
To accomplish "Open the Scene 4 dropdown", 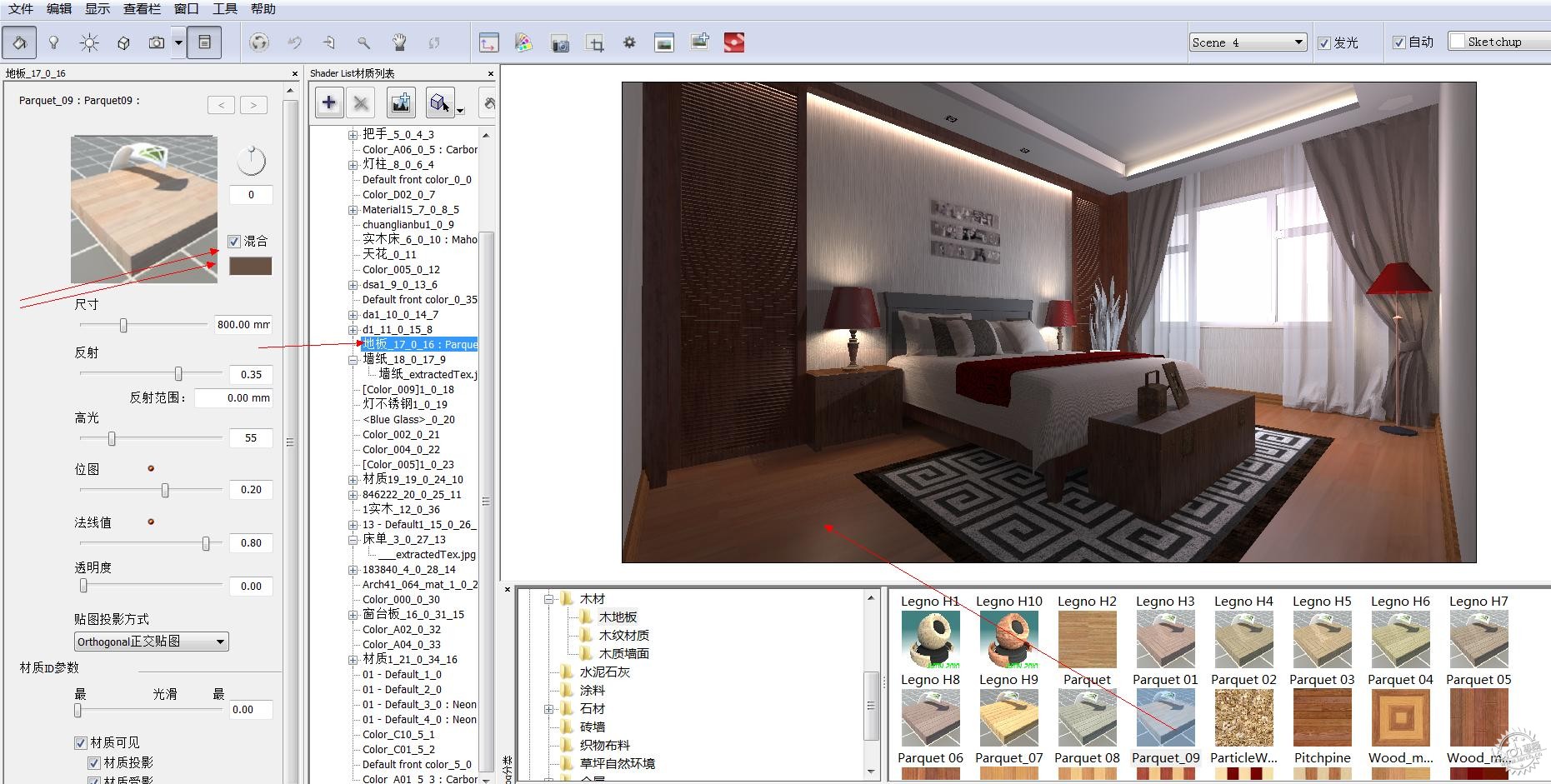I will tap(1248, 42).
